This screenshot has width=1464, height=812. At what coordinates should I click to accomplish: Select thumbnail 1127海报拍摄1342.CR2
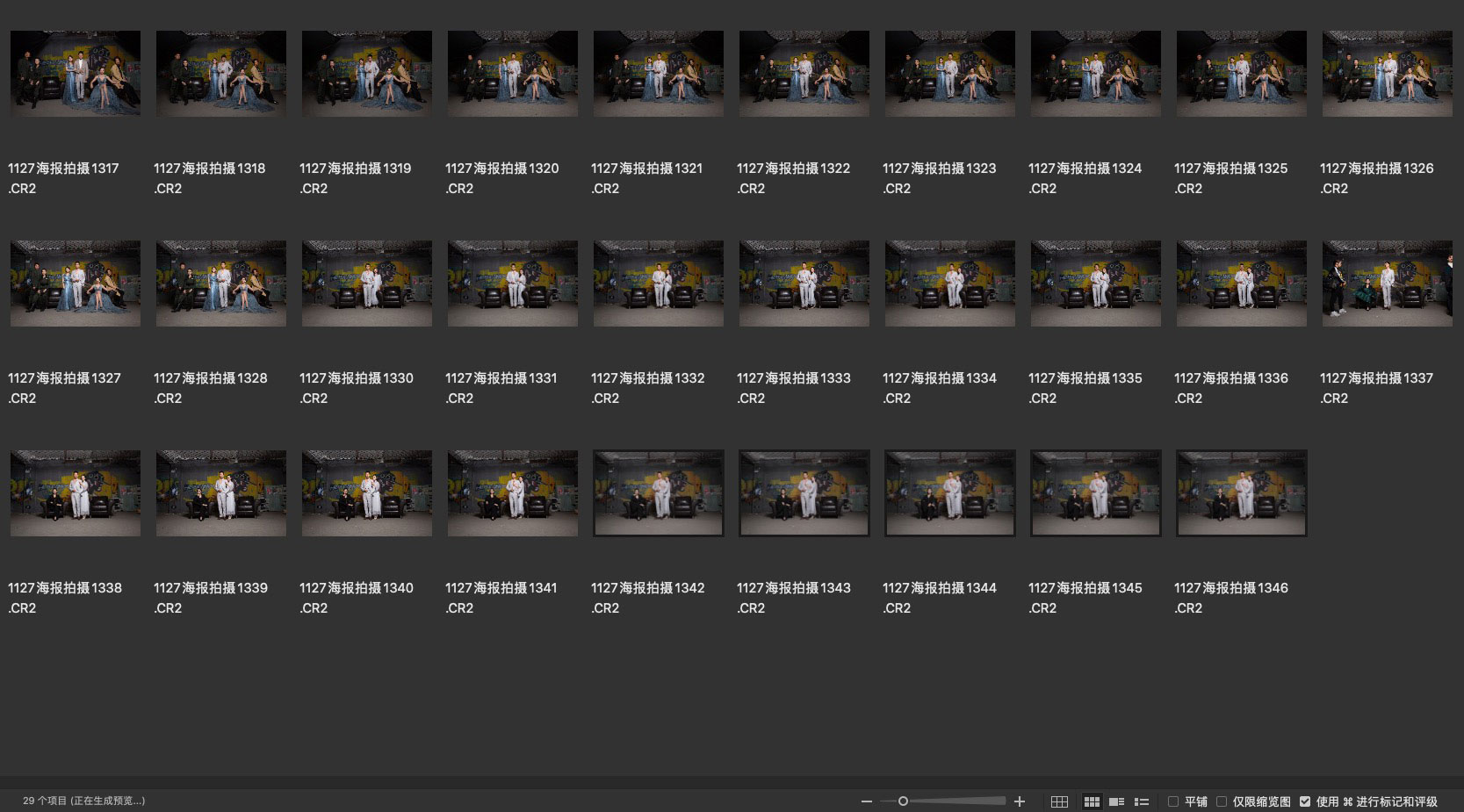(659, 493)
